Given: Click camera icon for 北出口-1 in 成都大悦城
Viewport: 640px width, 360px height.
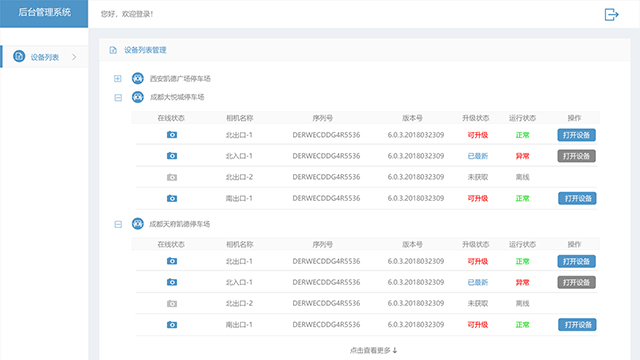Looking at the screenshot, I should pyautogui.click(x=172, y=135).
